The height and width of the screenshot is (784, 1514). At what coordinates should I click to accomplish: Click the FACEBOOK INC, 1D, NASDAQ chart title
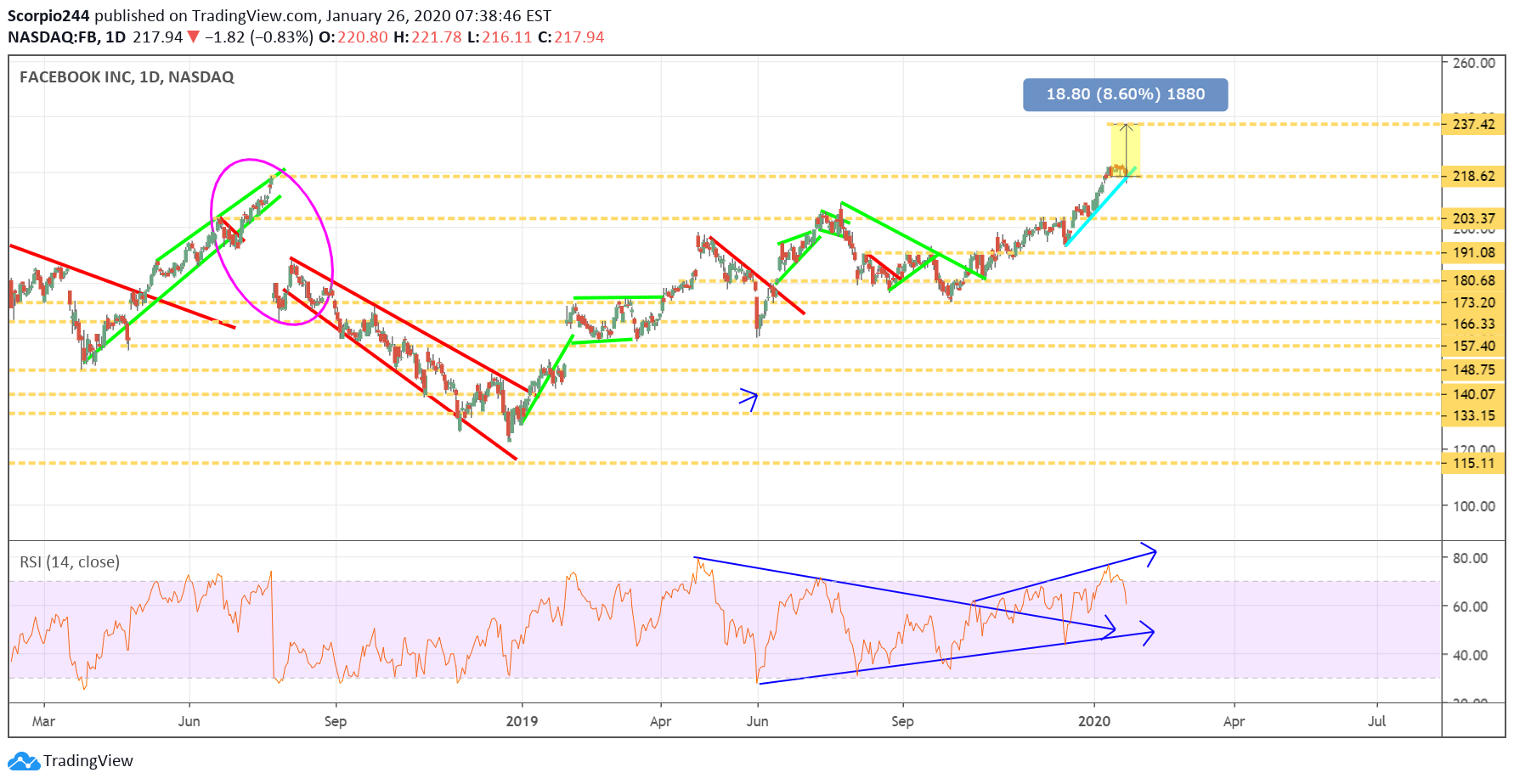coord(127,77)
